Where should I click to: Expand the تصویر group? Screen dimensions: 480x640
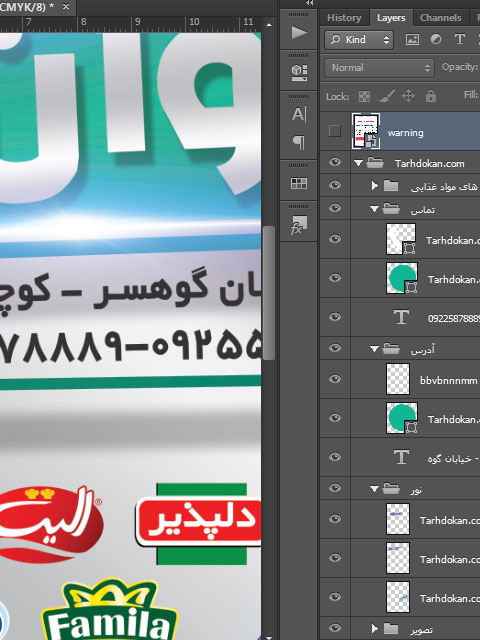[374, 629]
